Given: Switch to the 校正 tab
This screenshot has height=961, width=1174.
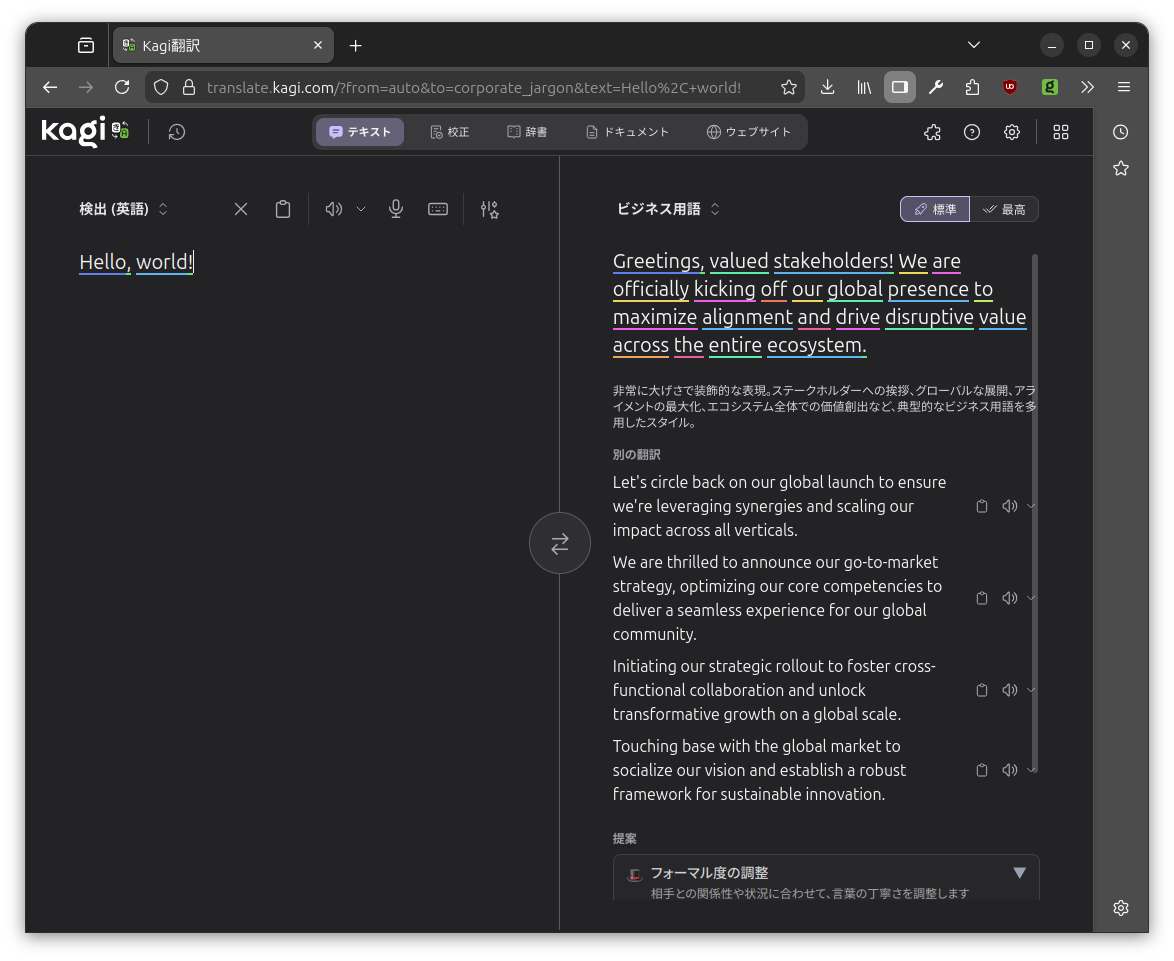Looking at the screenshot, I should point(449,132).
